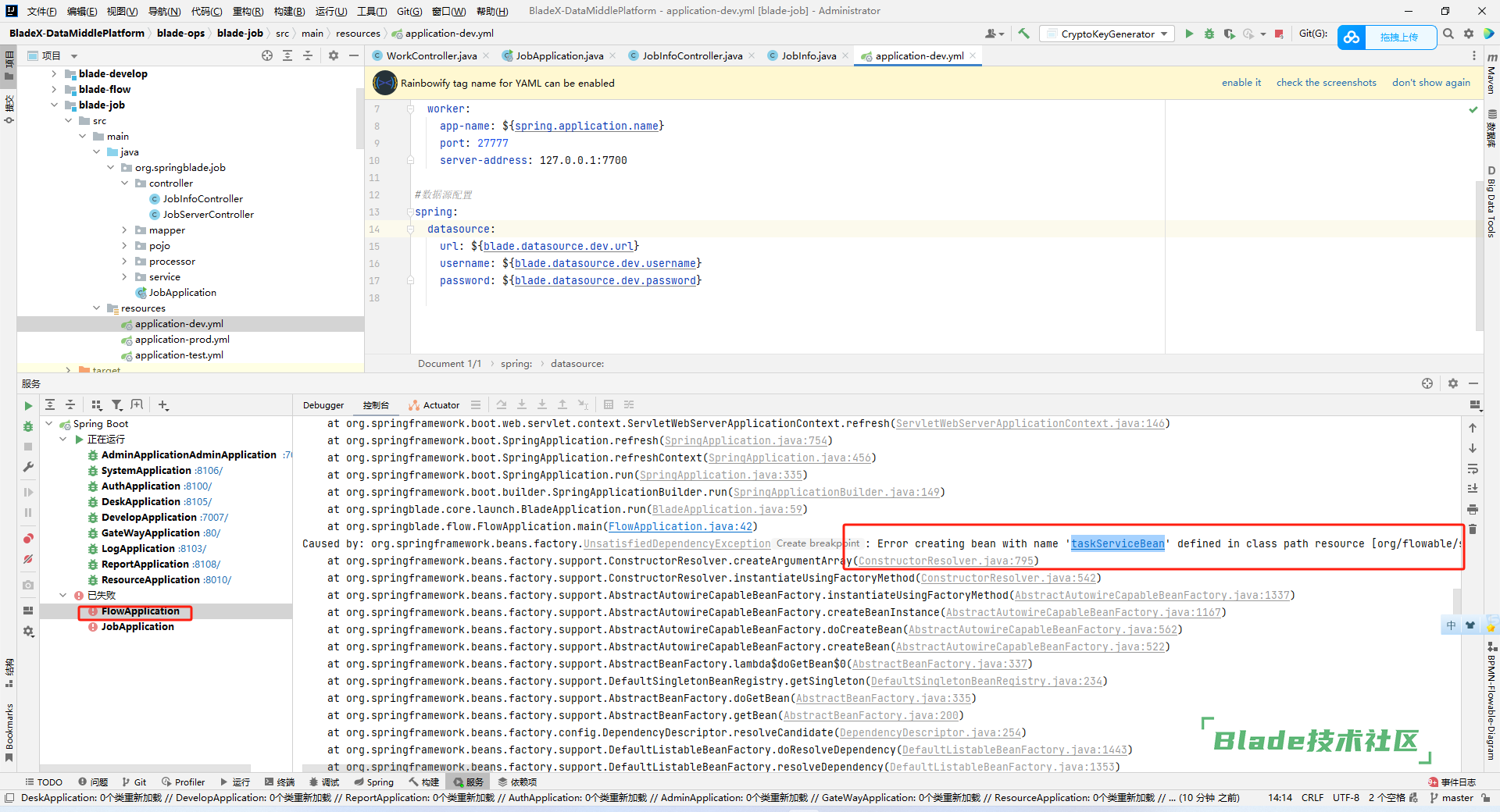The width and height of the screenshot is (1500, 812).
Task: Hide the project panel minus icon
Action: [354, 55]
